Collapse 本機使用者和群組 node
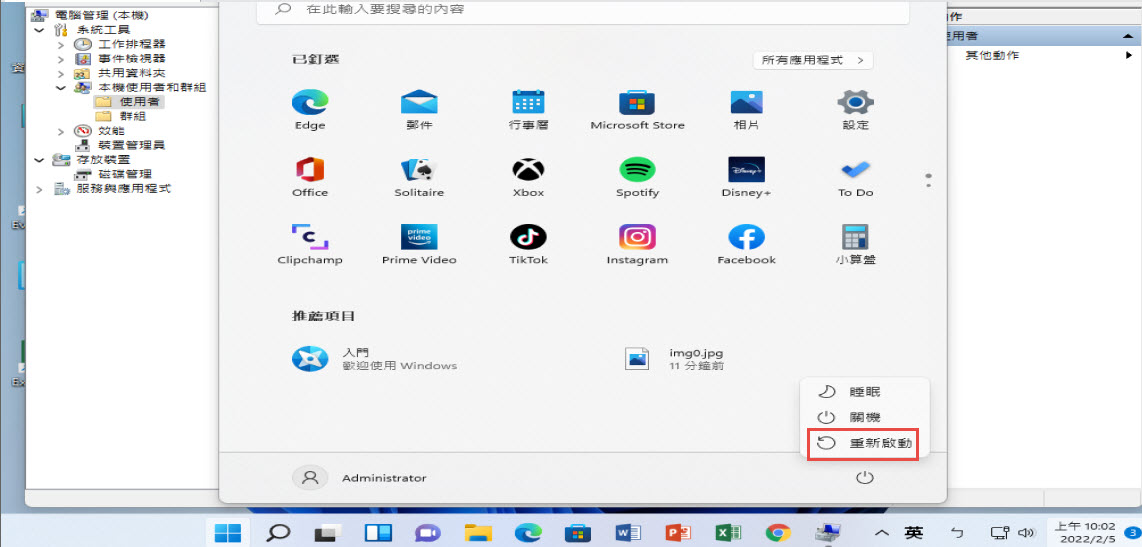 (61, 87)
